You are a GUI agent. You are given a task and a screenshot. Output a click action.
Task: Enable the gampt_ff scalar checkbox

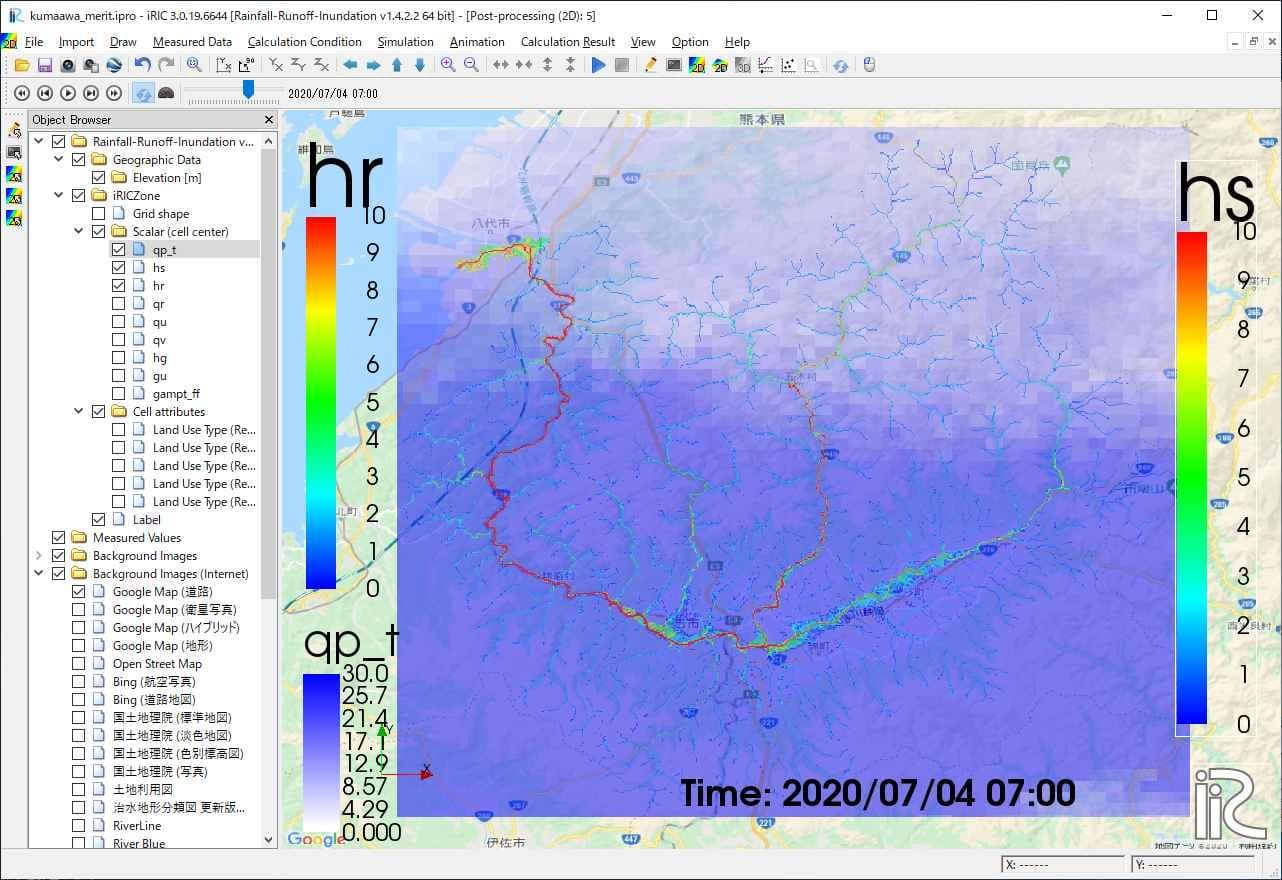click(119, 394)
